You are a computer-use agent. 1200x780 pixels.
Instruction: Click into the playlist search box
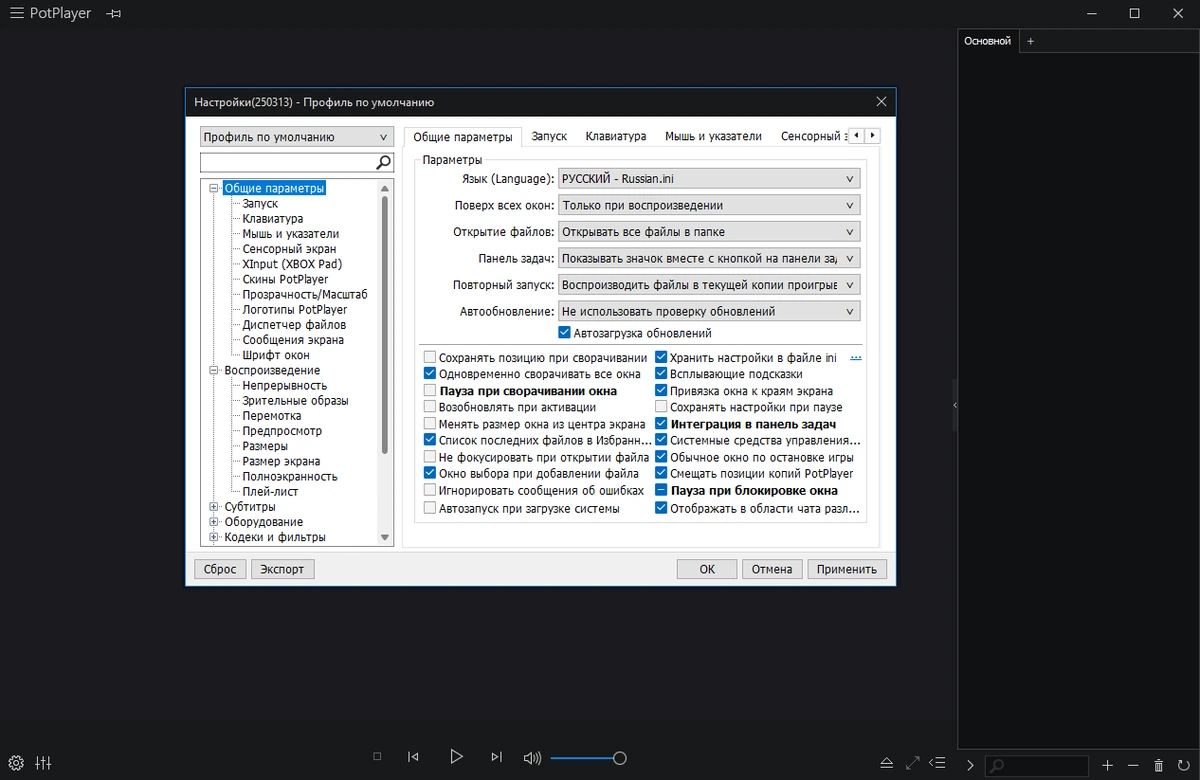[x=1037, y=766]
